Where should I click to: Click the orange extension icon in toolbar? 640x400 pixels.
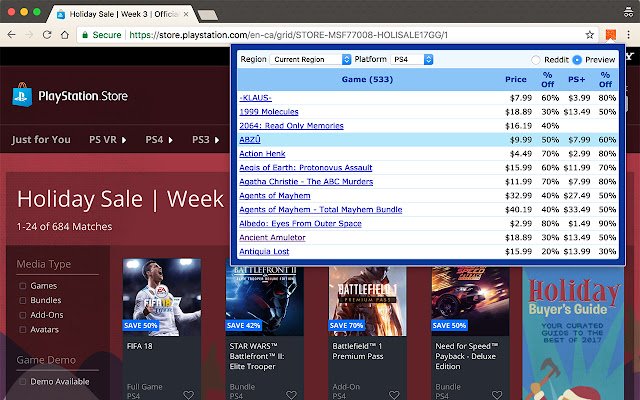pos(611,35)
